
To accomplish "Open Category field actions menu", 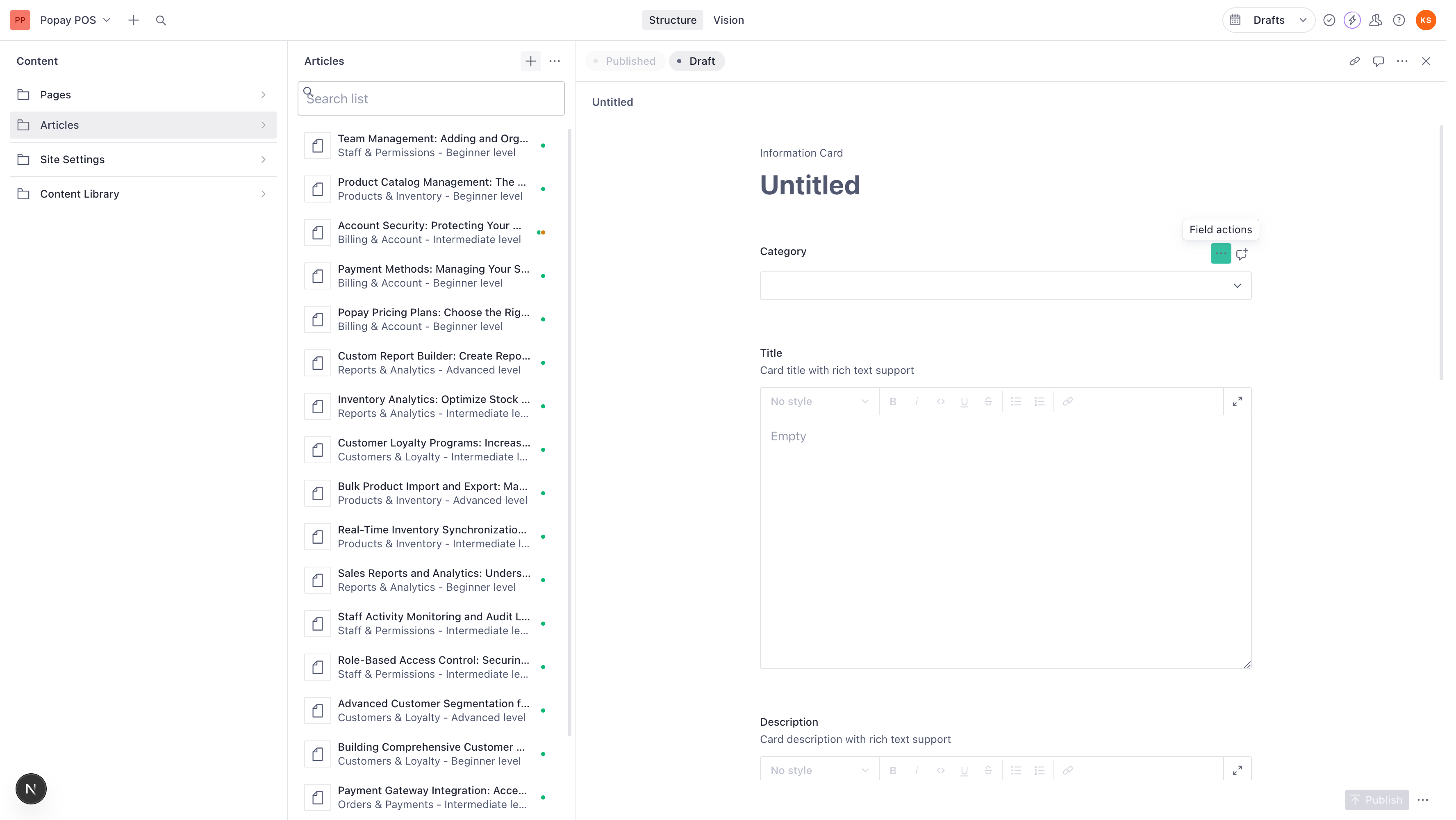I will (x=1221, y=253).
